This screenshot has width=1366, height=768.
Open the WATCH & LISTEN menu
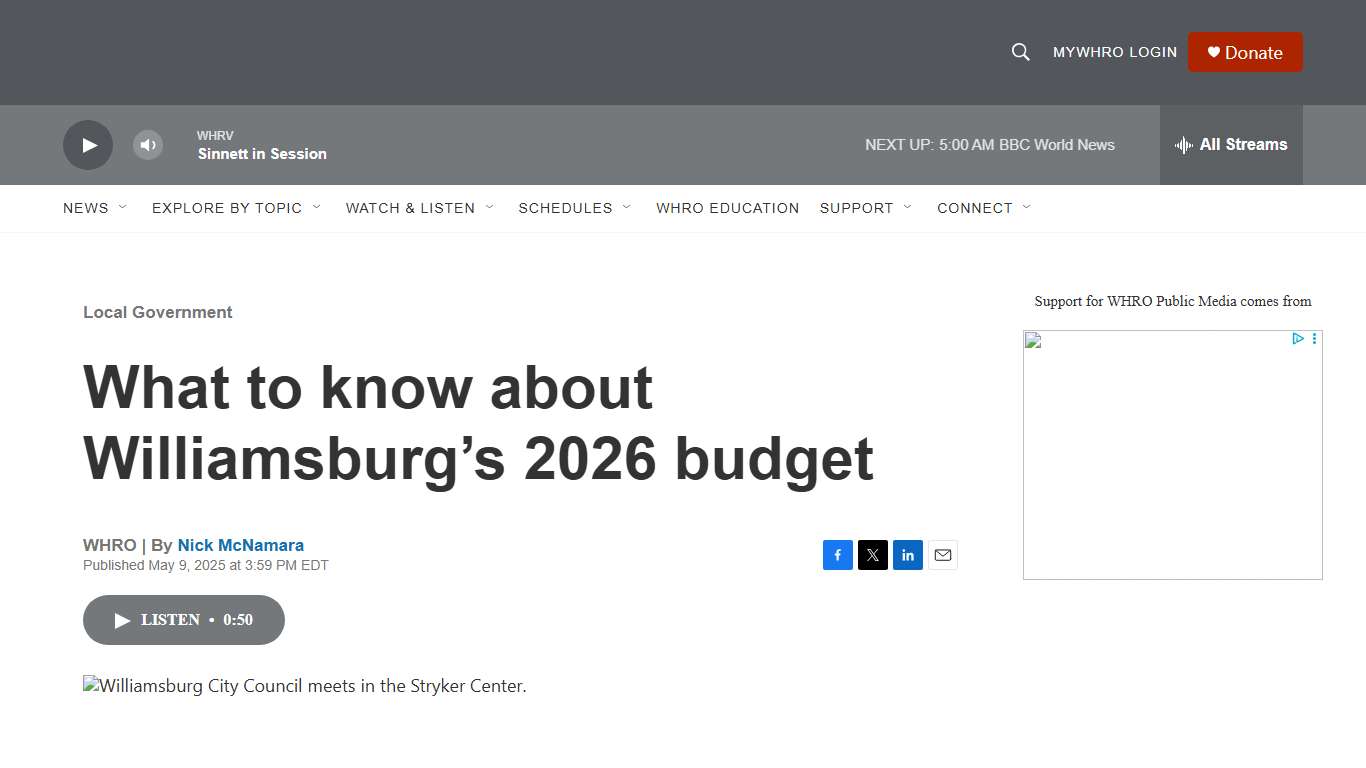click(x=410, y=208)
